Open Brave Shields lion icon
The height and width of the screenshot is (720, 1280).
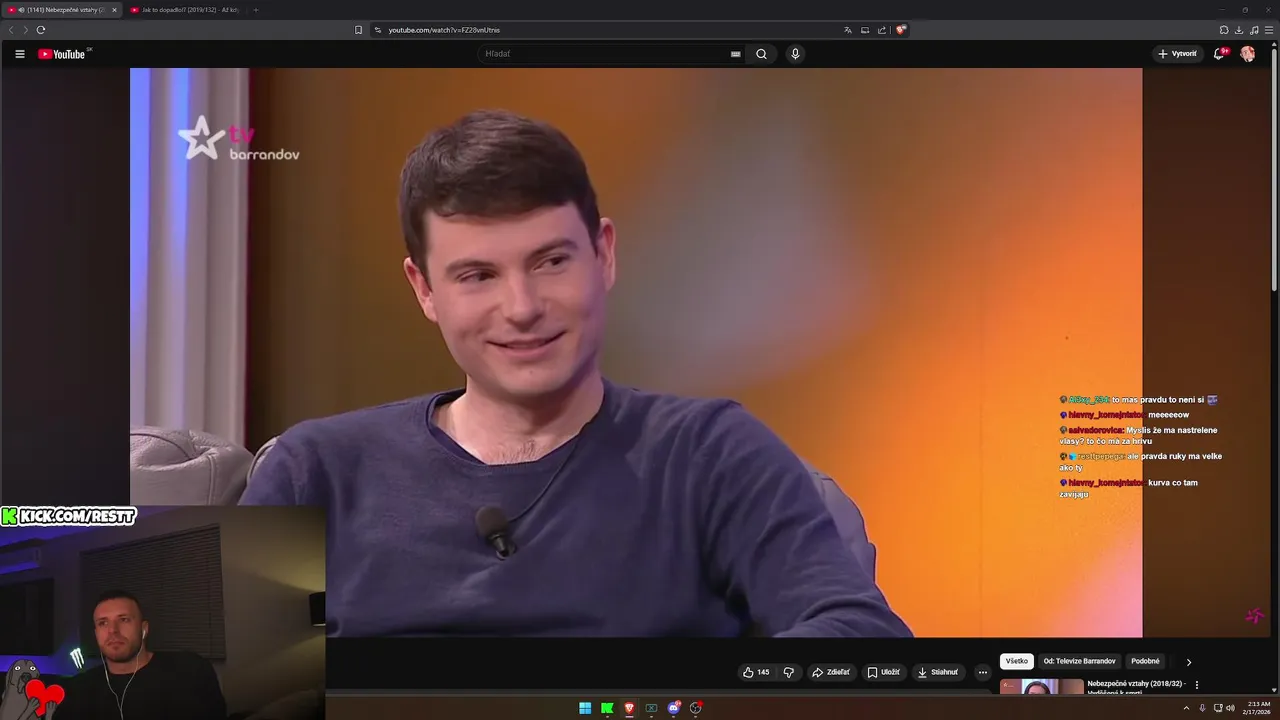click(x=900, y=30)
